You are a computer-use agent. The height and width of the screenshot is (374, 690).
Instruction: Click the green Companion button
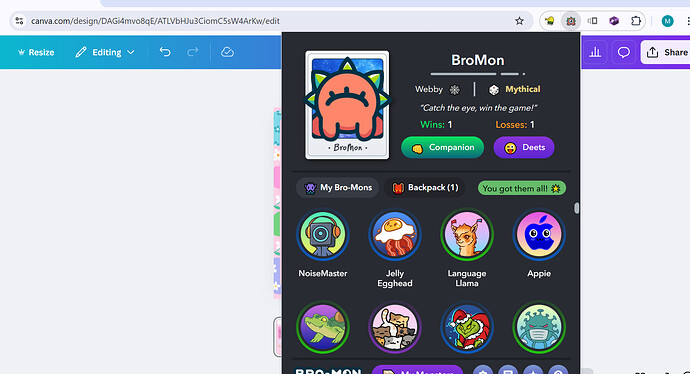(x=442, y=147)
